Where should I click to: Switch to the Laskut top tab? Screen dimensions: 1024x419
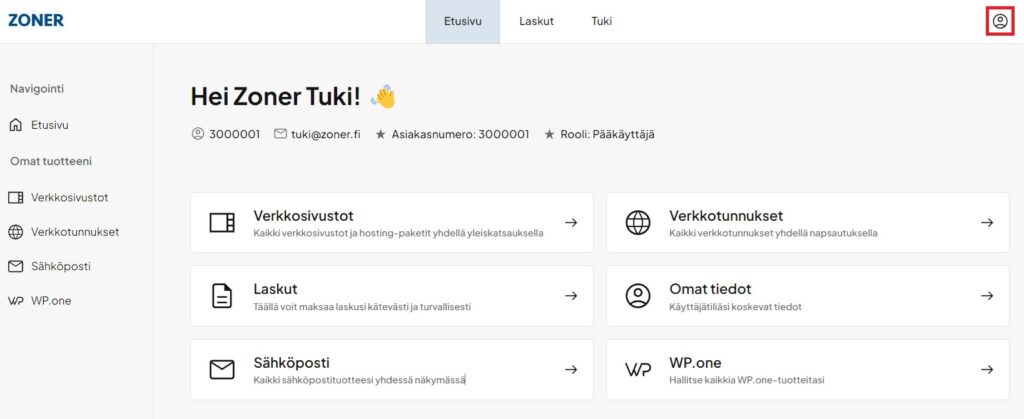click(536, 21)
